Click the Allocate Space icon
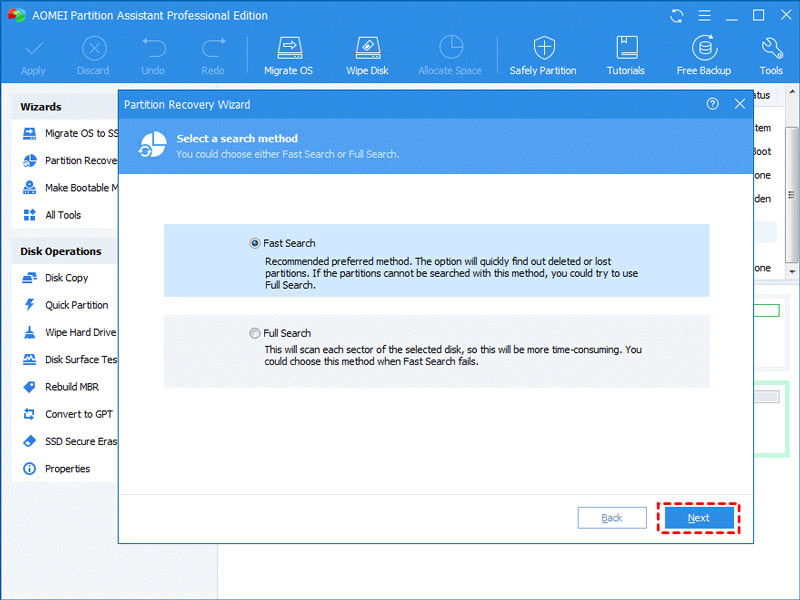This screenshot has height=600, width=800. coord(451,47)
